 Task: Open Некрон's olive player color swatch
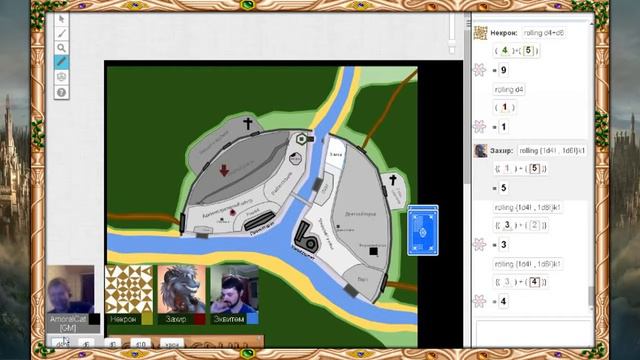[147, 319]
